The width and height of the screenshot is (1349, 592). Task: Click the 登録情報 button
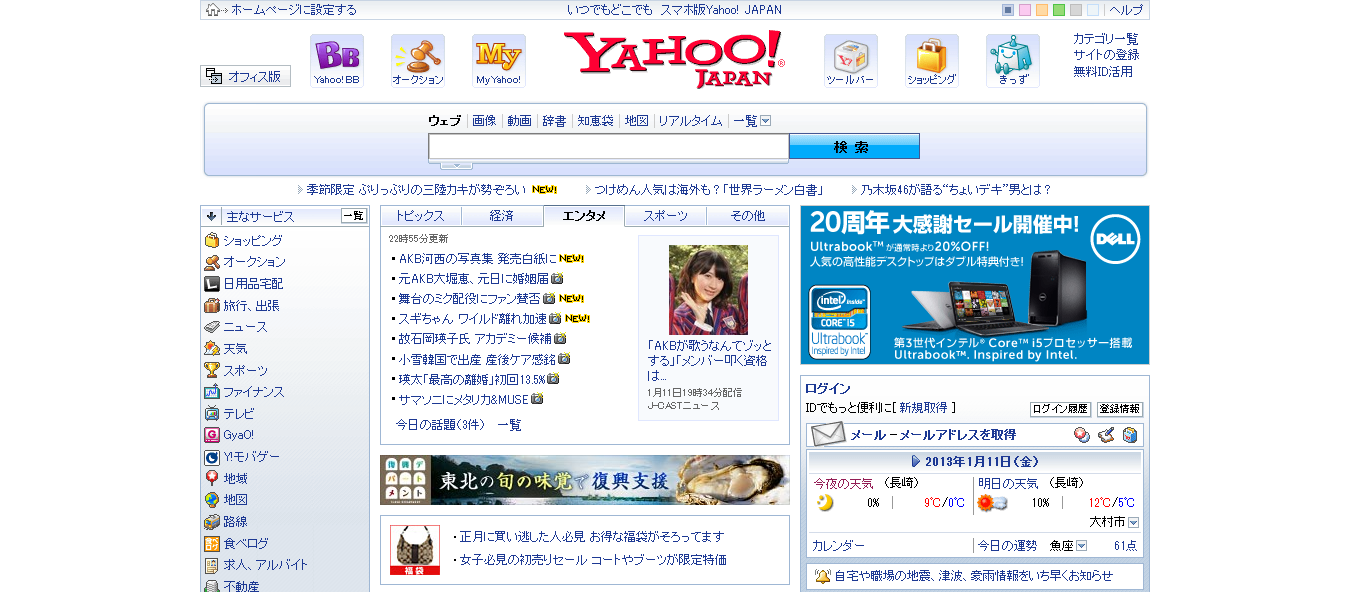[1120, 409]
